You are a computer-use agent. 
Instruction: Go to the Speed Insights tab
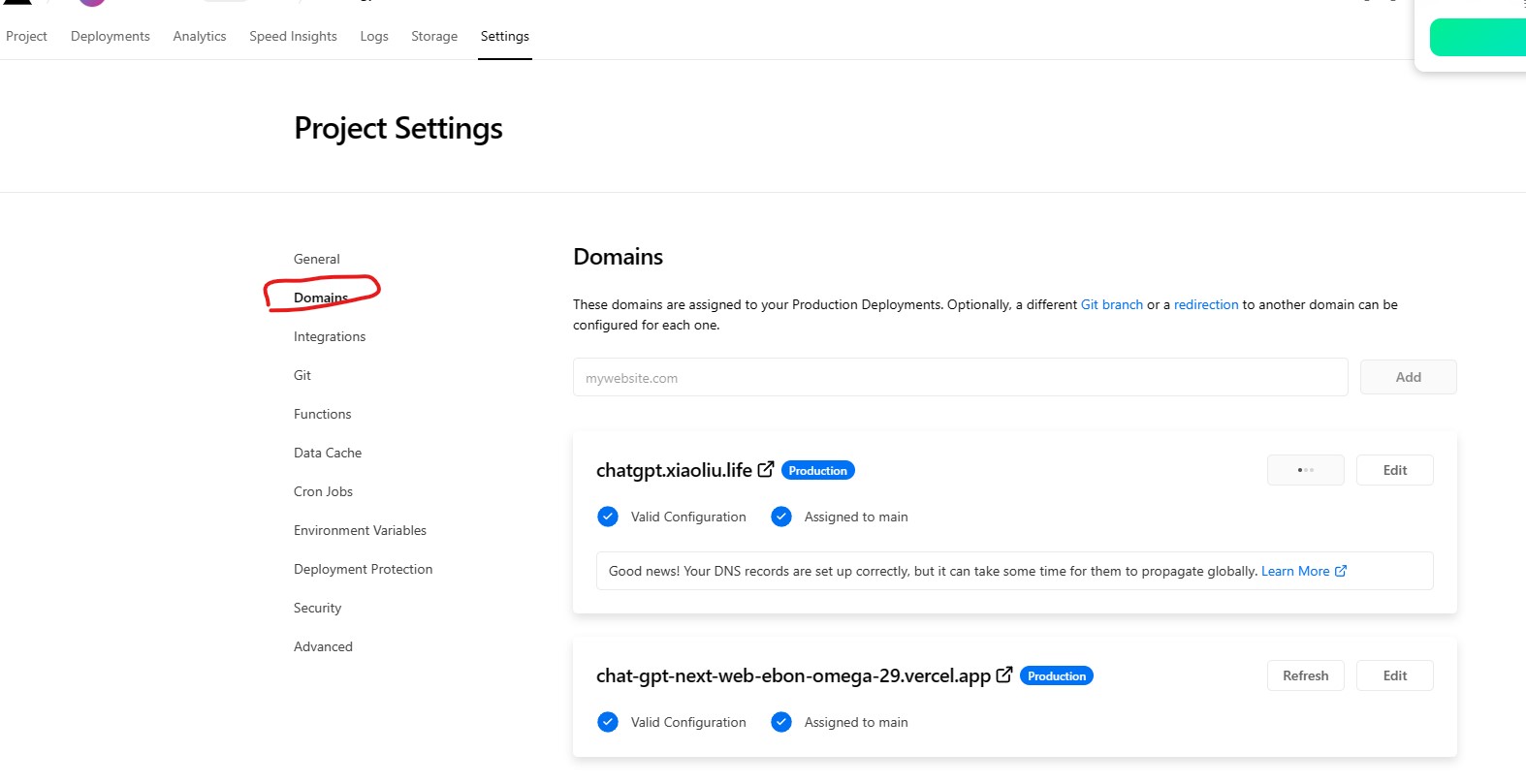[293, 36]
